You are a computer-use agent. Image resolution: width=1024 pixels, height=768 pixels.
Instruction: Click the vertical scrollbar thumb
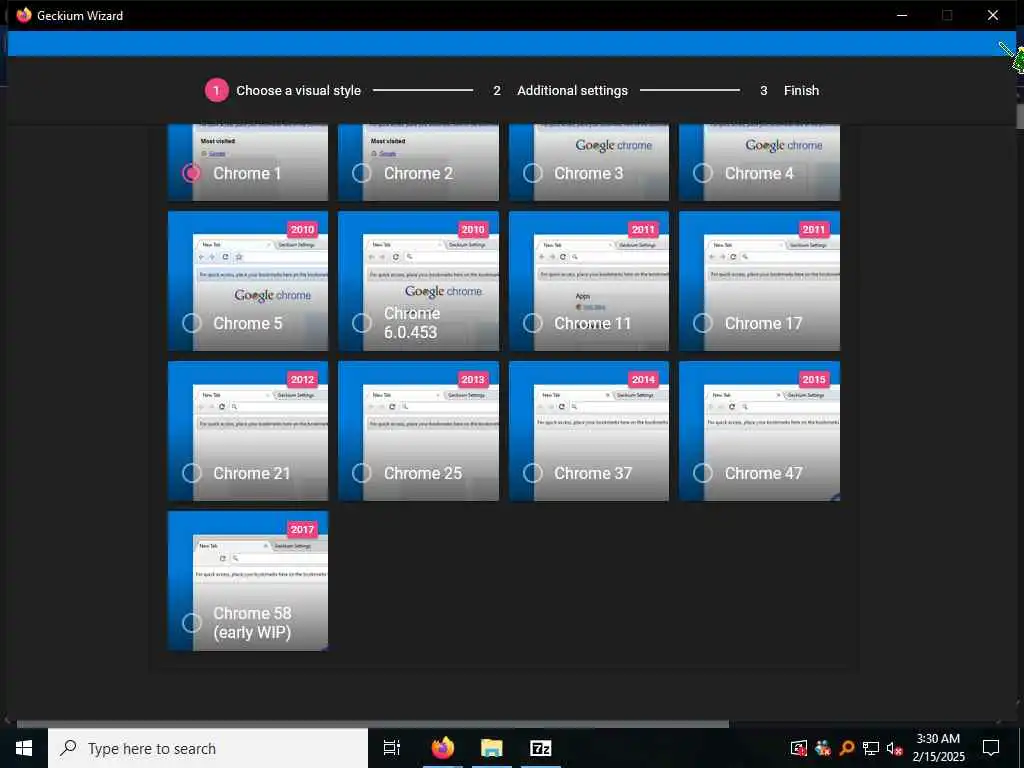(1019, 116)
